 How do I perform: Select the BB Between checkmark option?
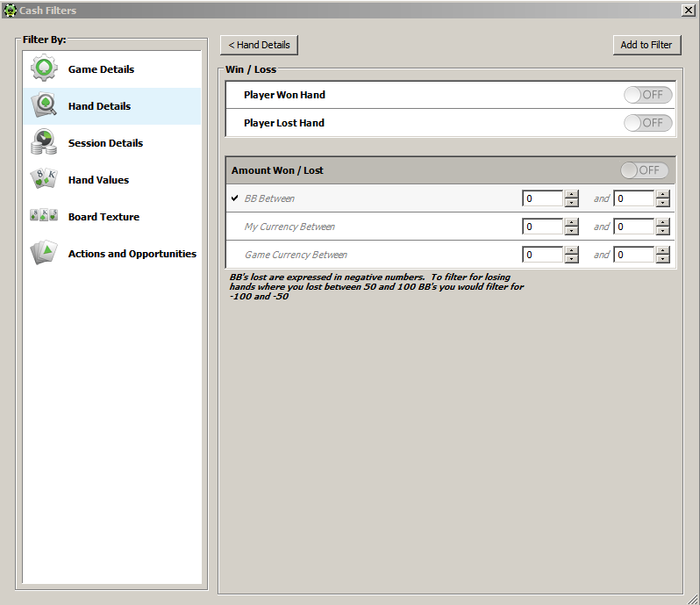coord(235,198)
